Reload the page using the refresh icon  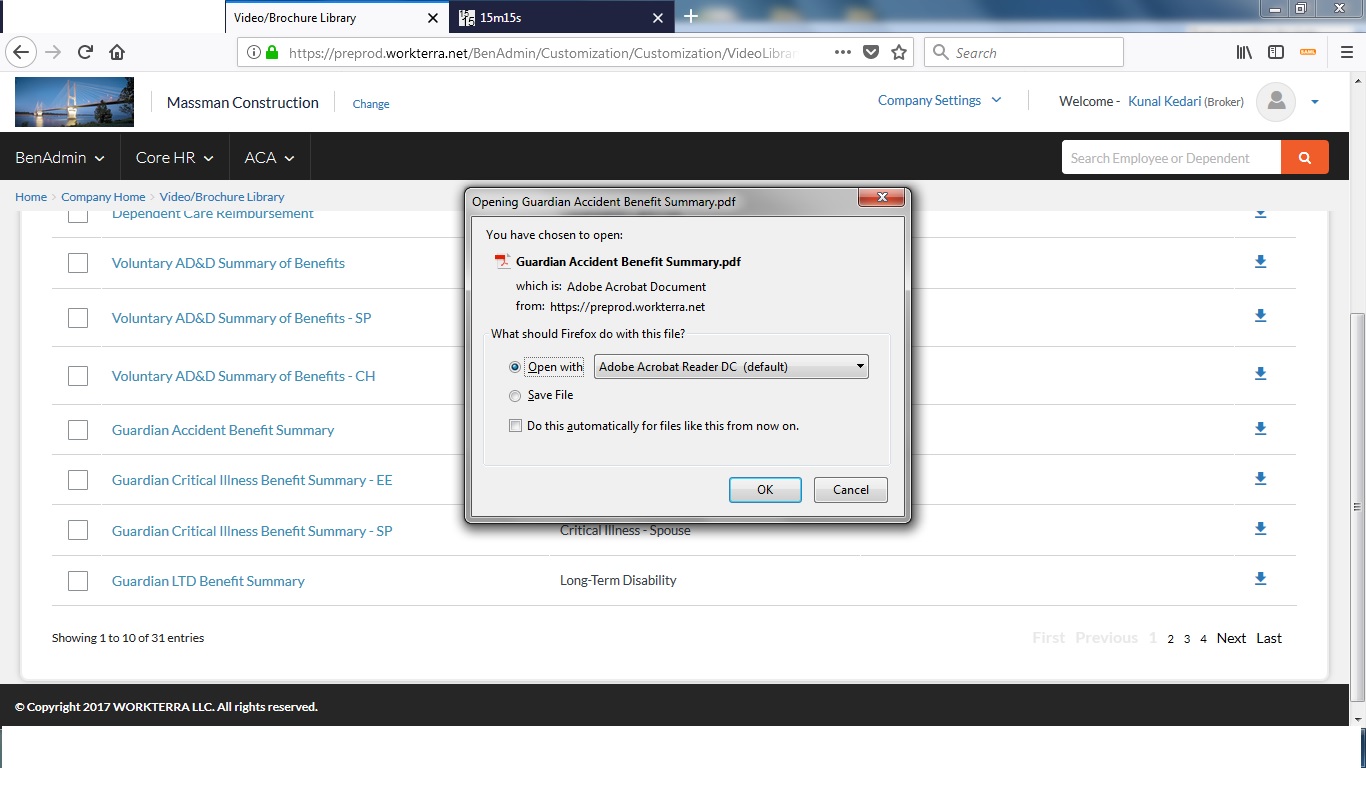coord(85,53)
